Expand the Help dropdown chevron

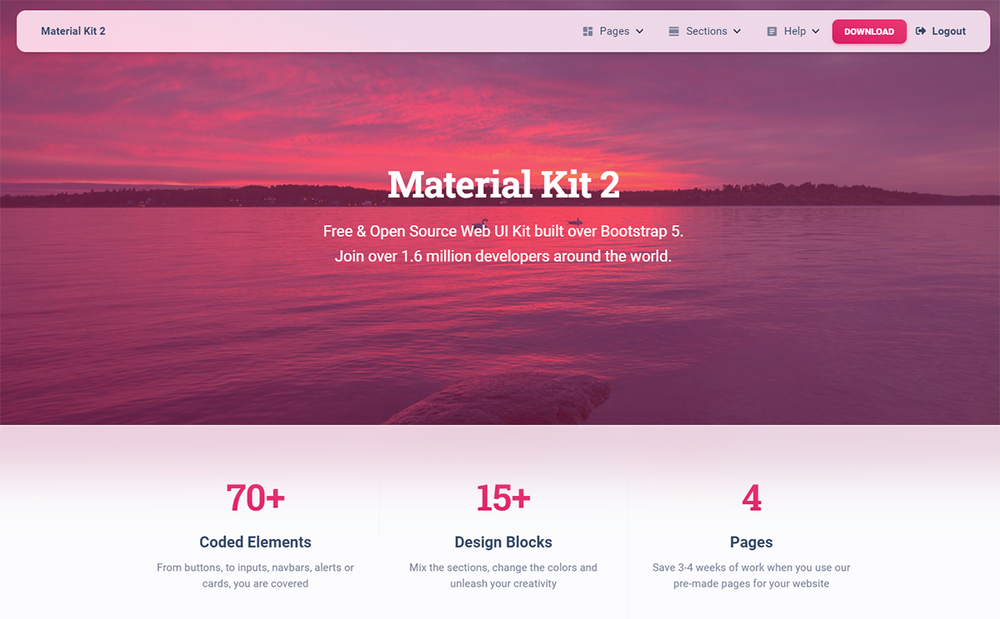(815, 31)
